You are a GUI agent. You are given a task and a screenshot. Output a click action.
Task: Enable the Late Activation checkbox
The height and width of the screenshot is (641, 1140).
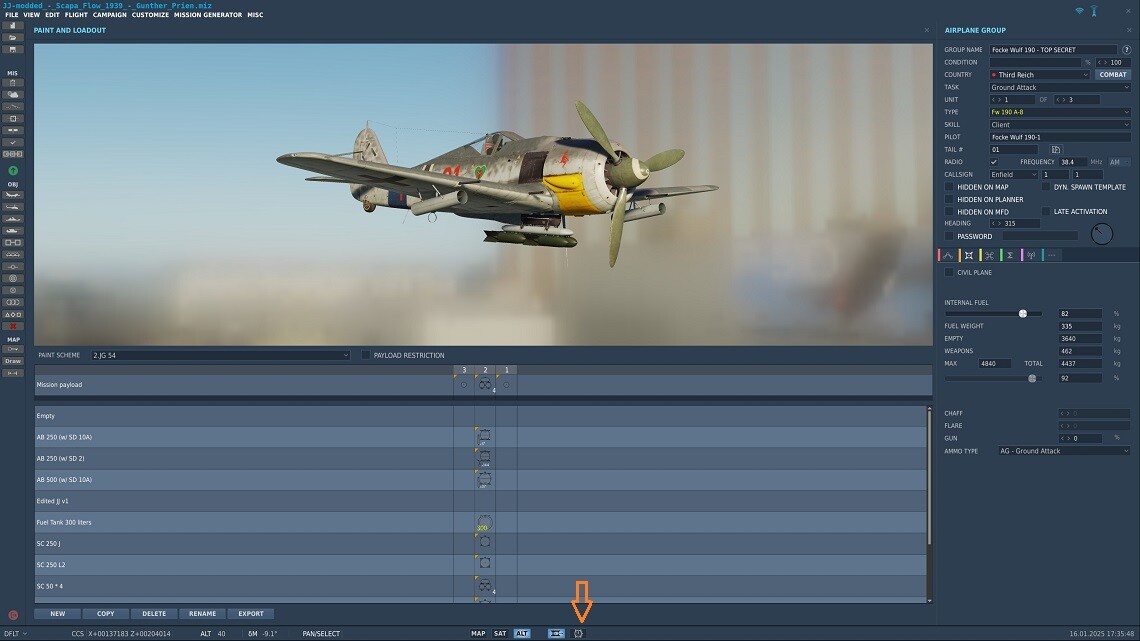[x=1045, y=211]
